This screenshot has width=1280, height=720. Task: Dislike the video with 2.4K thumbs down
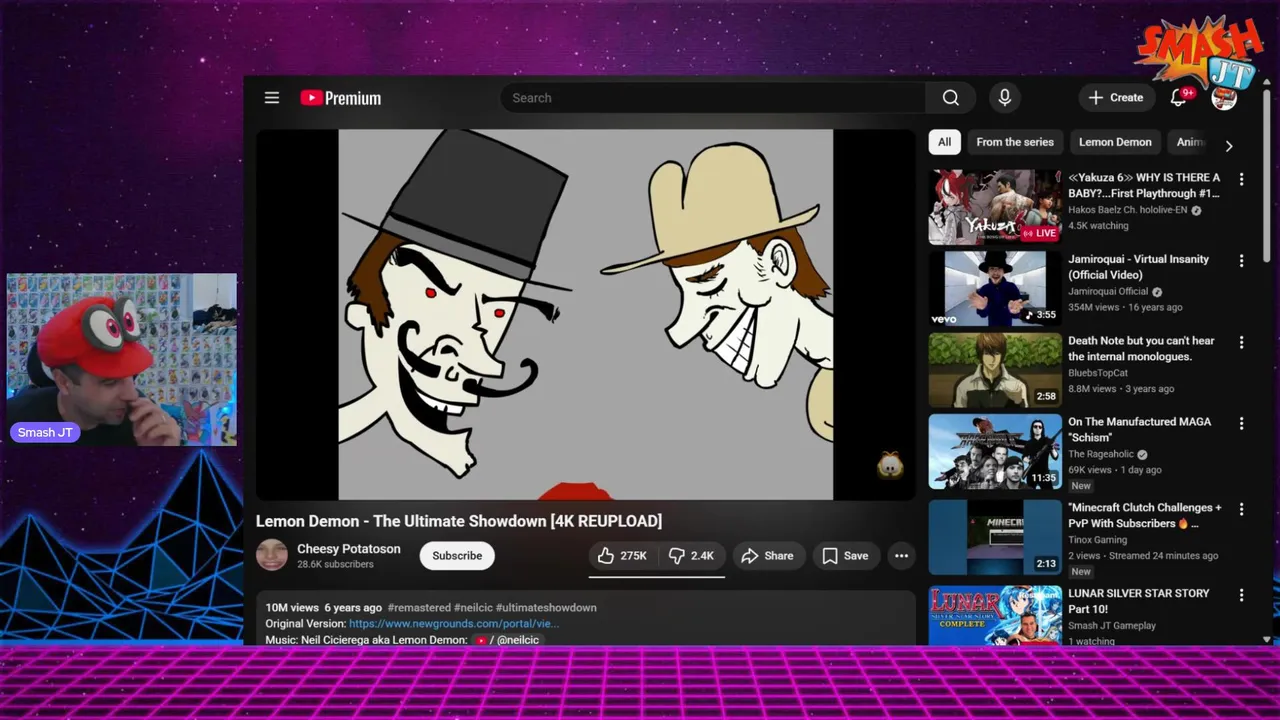692,556
